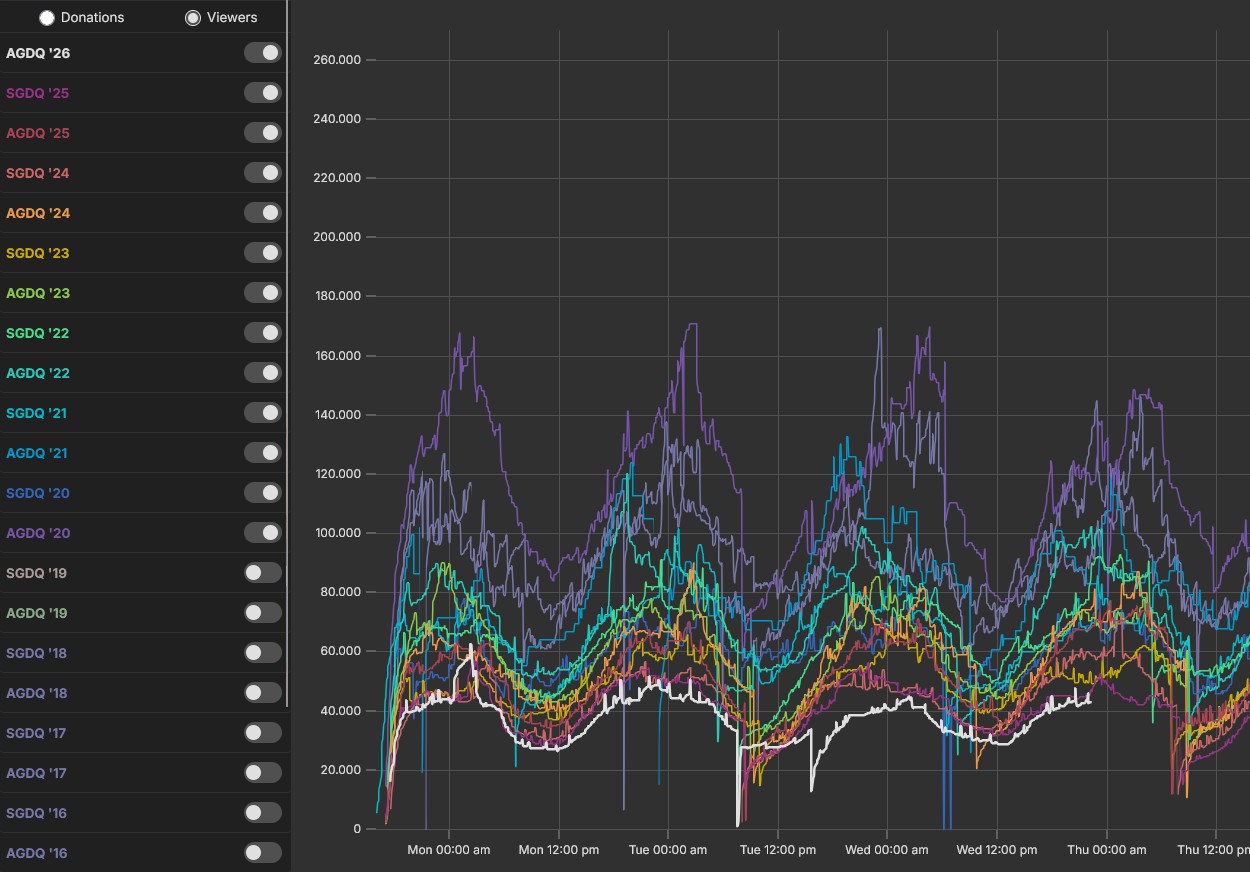Click the 'Wed 00:00 am' axis label

(x=887, y=850)
